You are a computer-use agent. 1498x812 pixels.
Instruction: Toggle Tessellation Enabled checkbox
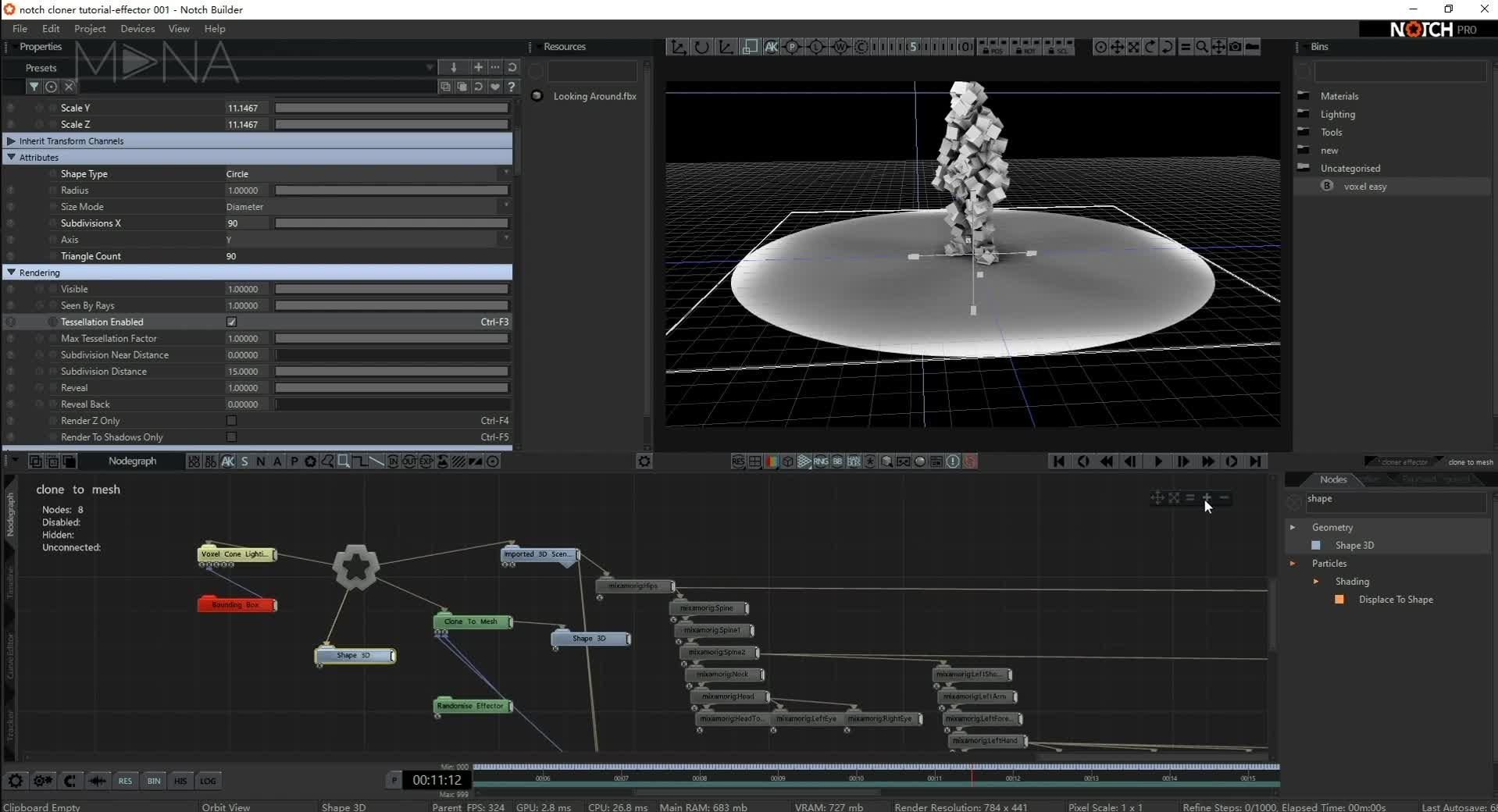[231, 322]
